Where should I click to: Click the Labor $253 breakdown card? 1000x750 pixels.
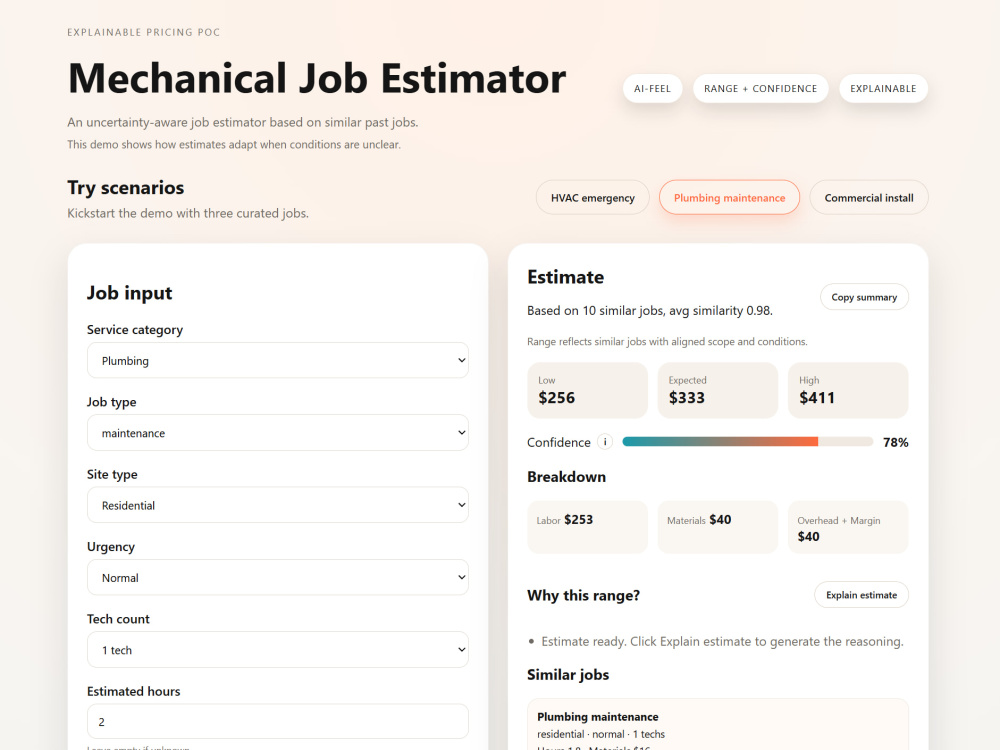point(587,527)
